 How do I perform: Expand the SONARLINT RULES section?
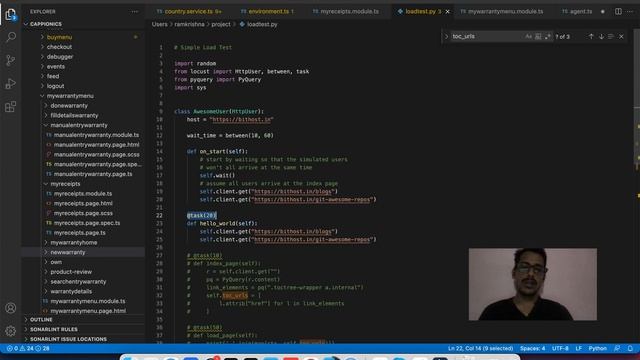click(x=53, y=329)
